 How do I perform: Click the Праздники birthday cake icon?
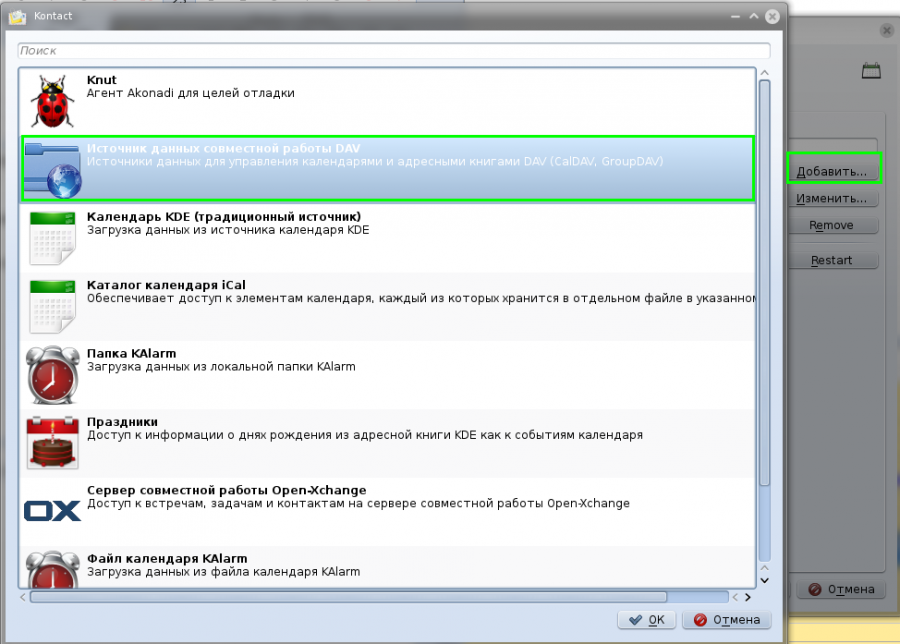tap(52, 443)
